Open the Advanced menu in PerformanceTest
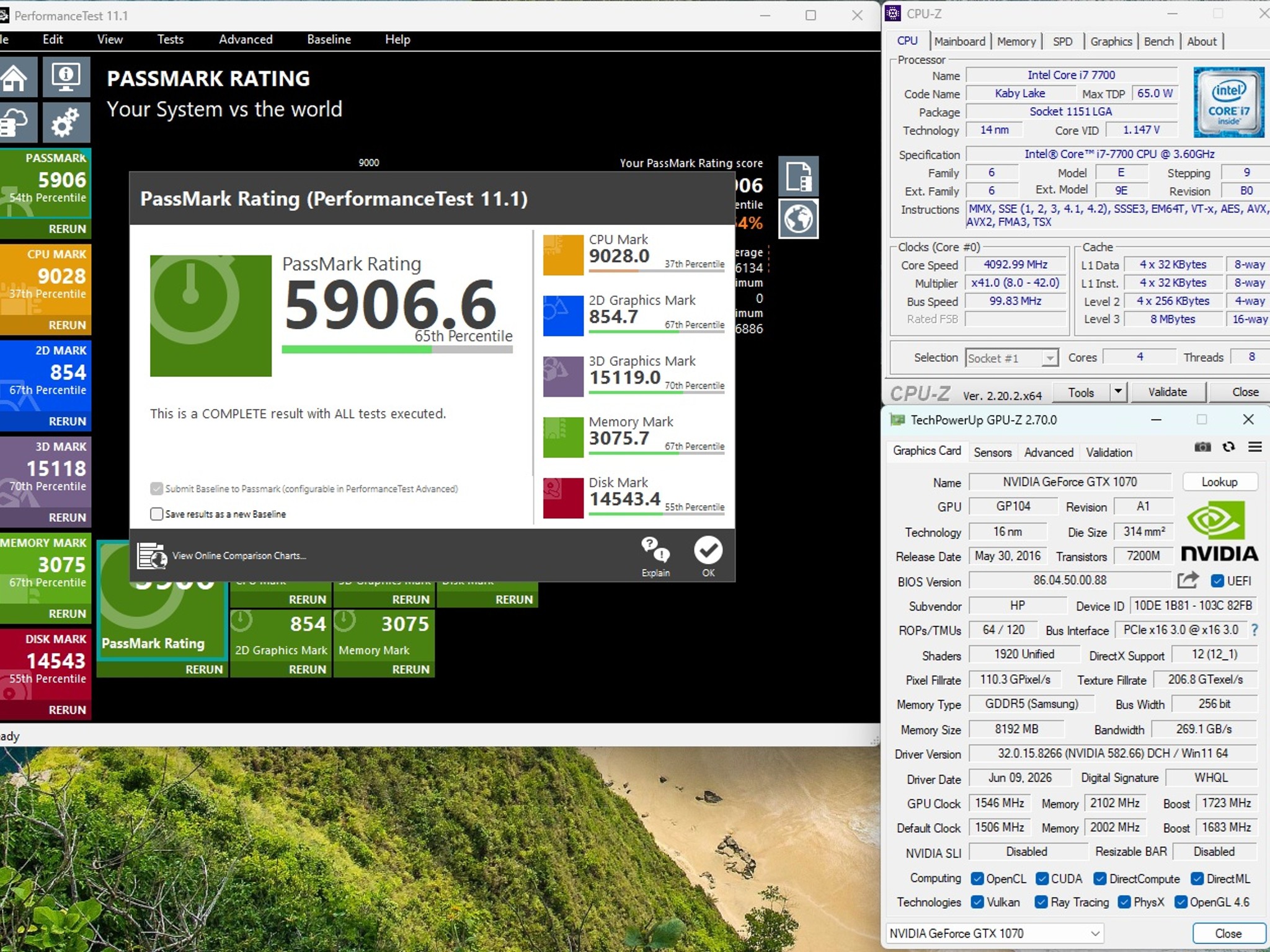The image size is (1270, 952). coord(246,39)
